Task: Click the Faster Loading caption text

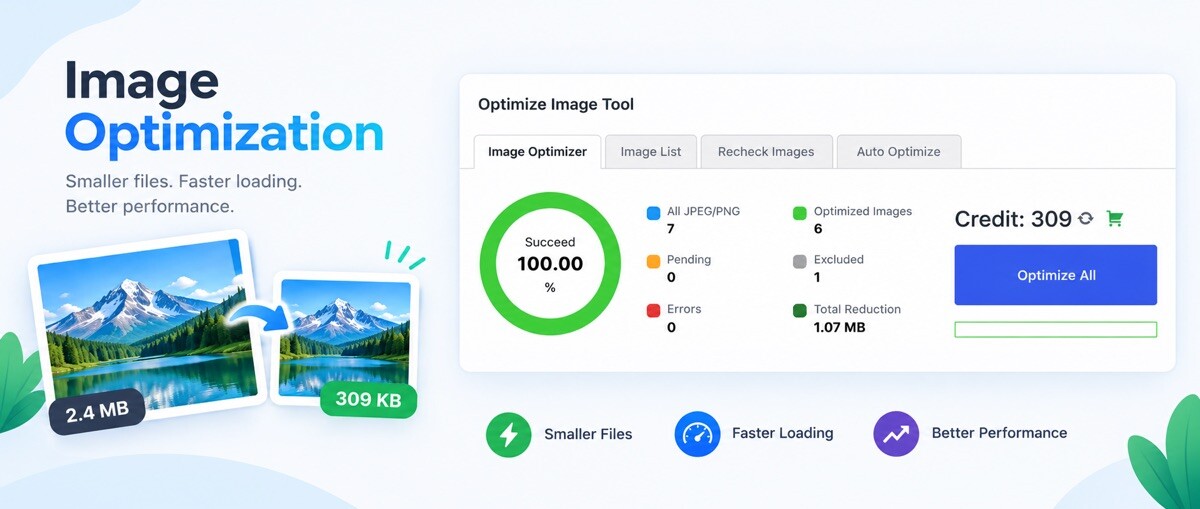Action: [x=782, y=433]
